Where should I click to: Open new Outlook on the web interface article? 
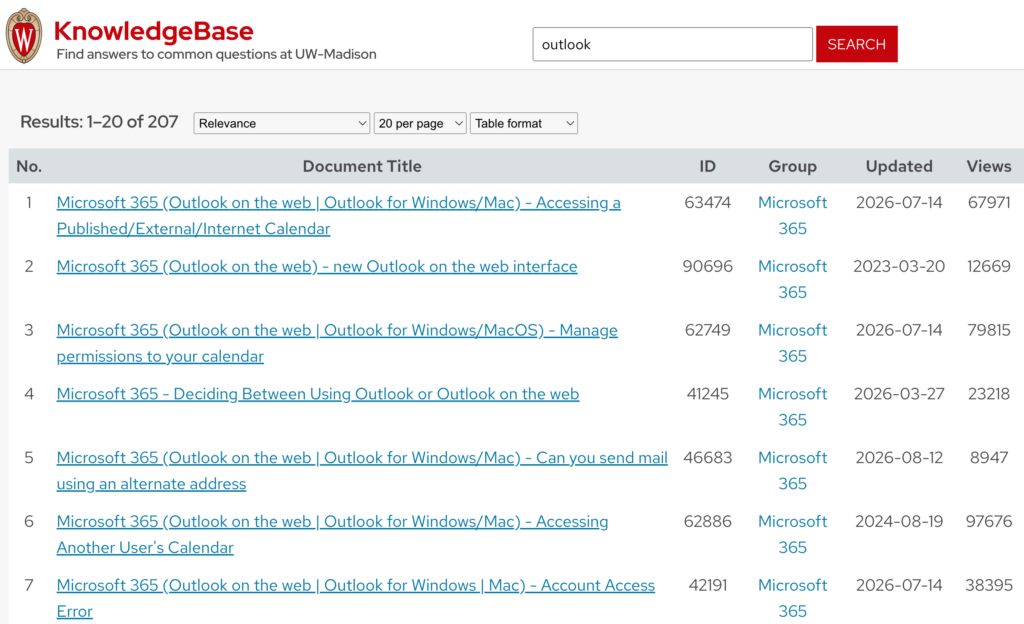point(317,266)
